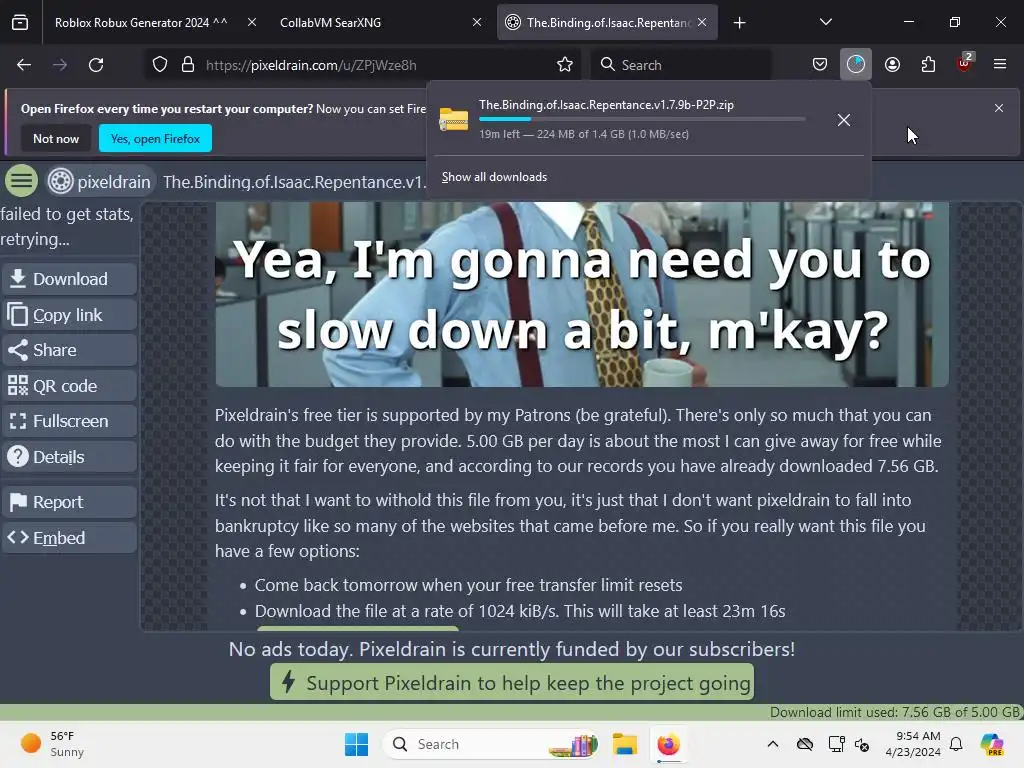Viewport: 1024px width, 768px height.
Task: Click the site padlock security icon
Action: [x=188, y=65]
